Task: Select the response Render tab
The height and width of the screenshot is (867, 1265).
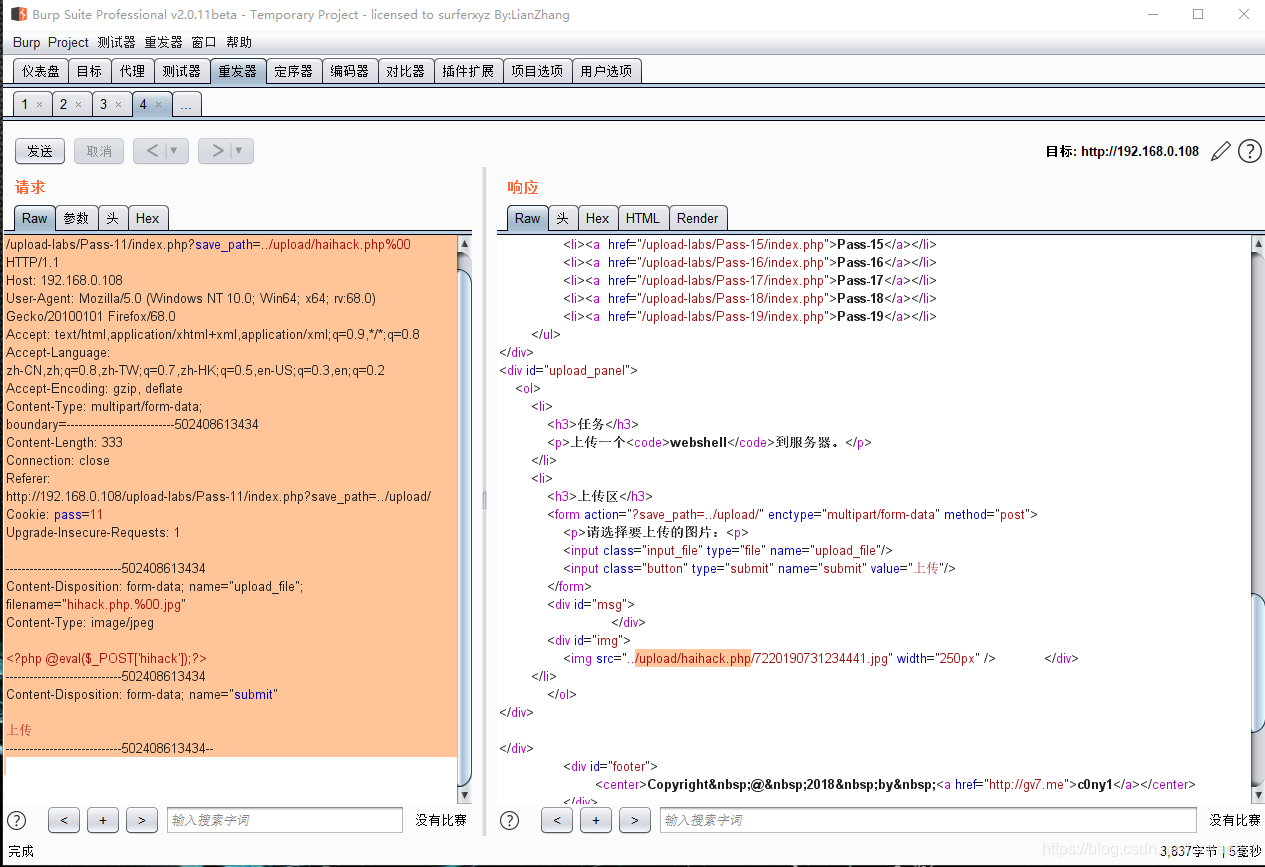Action: (x=698, y=218)
